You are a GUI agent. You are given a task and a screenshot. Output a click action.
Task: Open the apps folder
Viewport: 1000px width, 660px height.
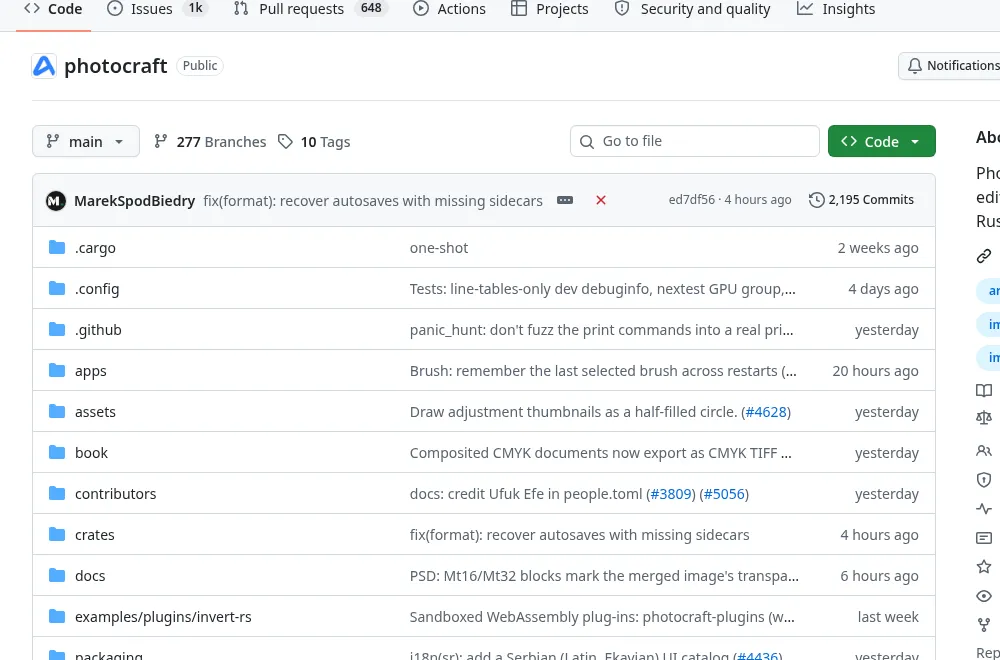tap(91, 371)
